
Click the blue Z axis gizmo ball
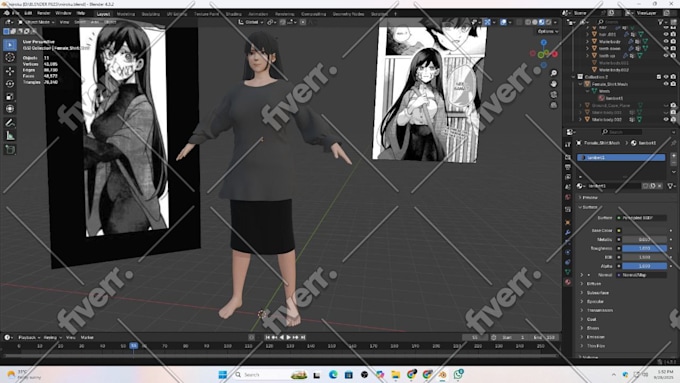[x=543, y=43]
